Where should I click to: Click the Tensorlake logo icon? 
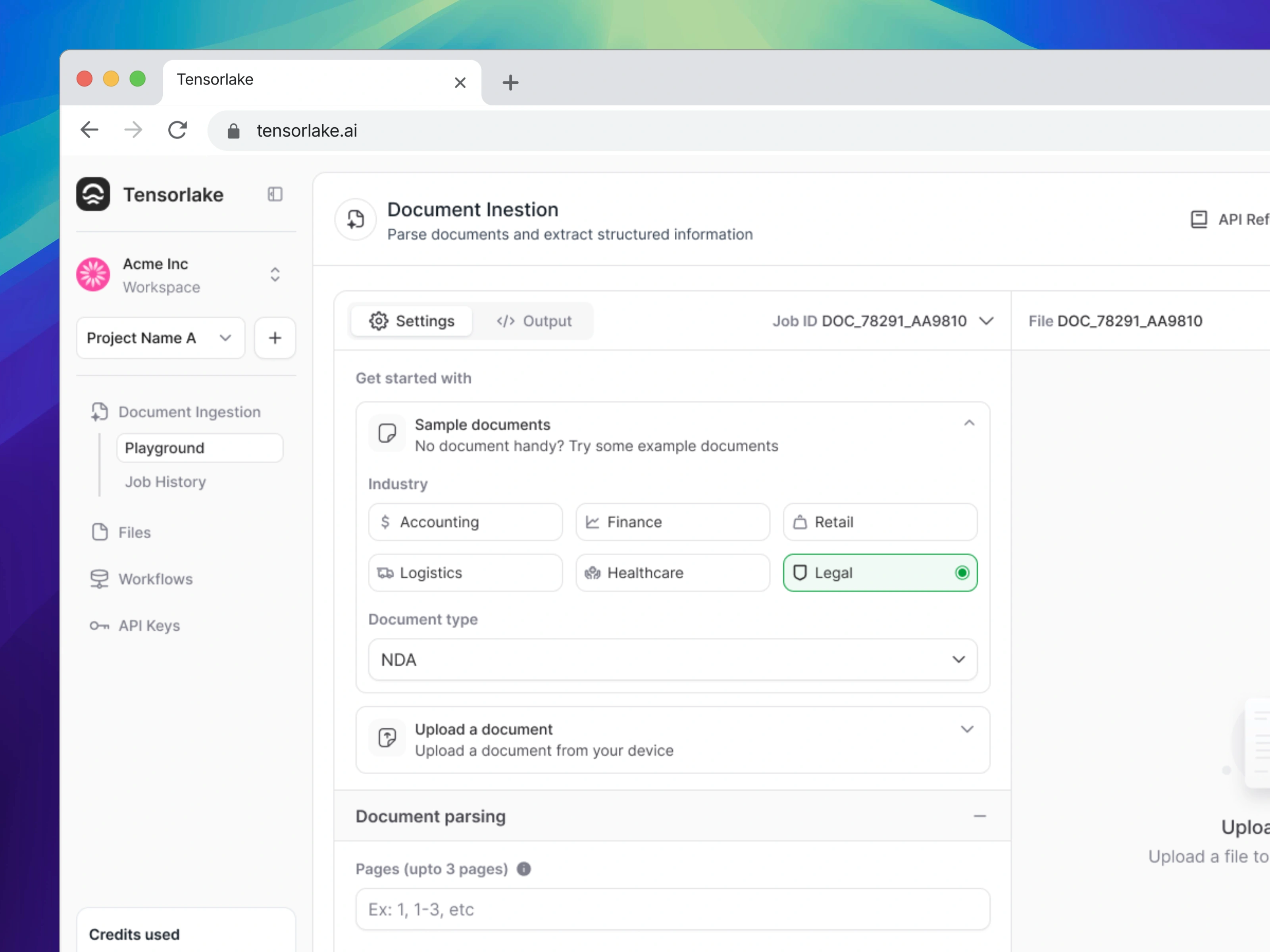[93, 194]
